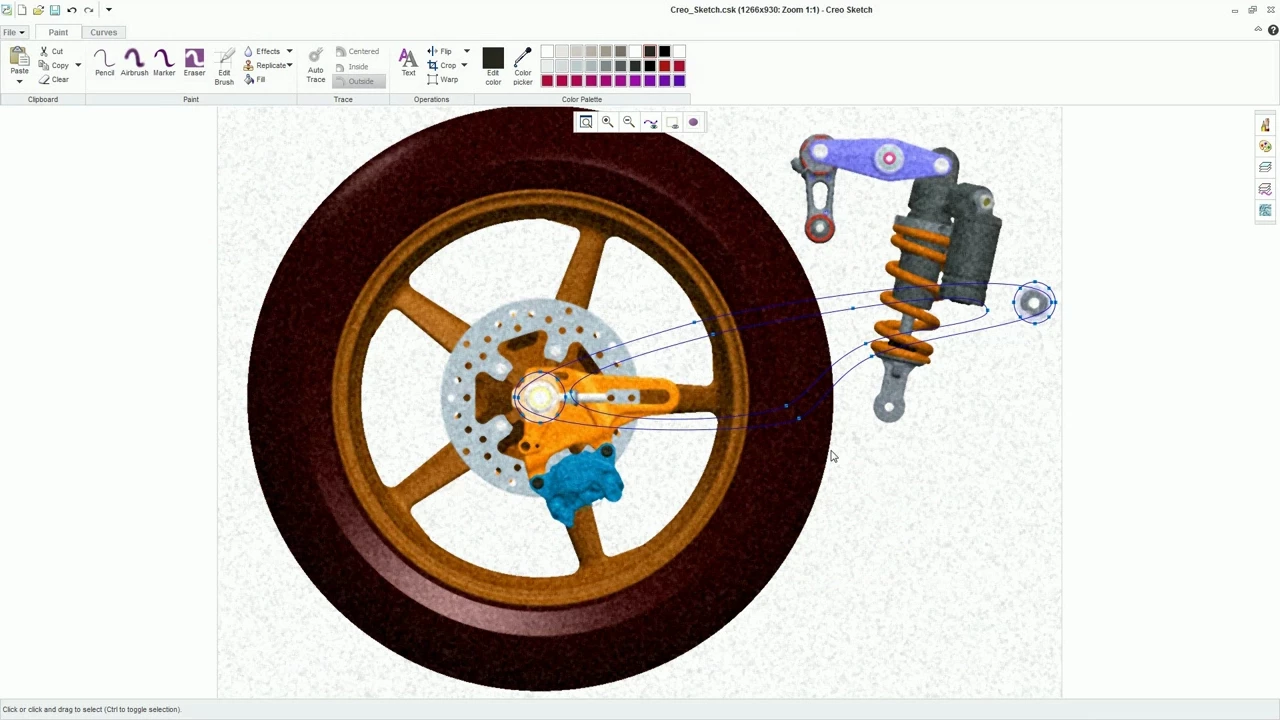Expand the Paste dropdown arrow
This screenshot has width=1280, height=720.
point(19,81)
